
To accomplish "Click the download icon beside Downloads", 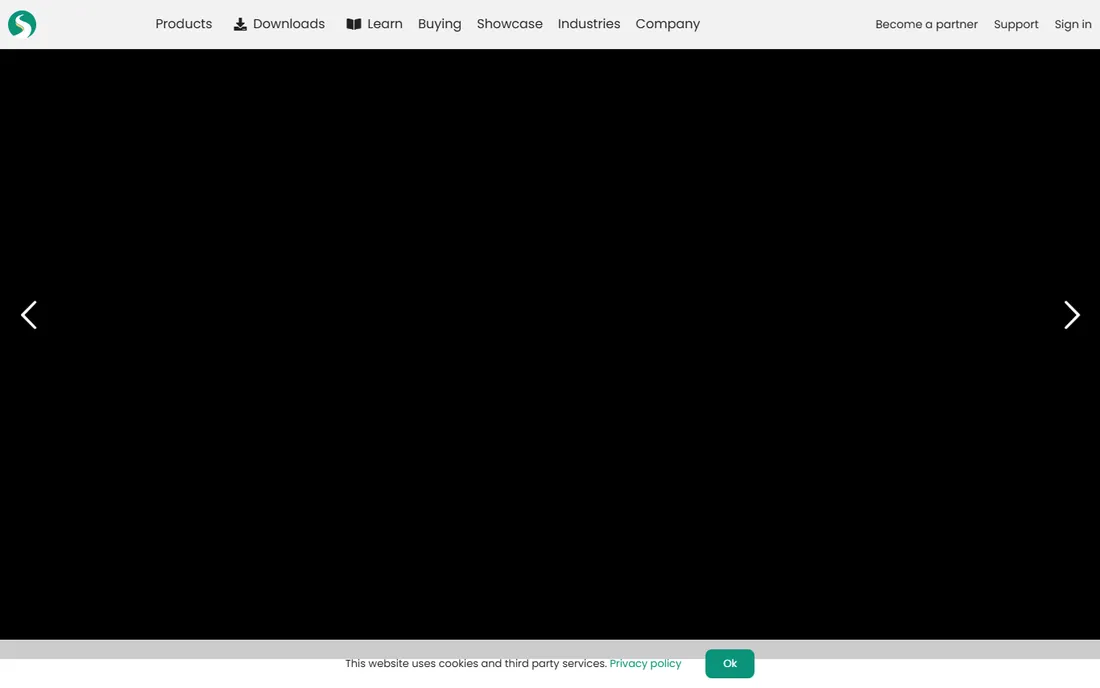I will point(240,24).
